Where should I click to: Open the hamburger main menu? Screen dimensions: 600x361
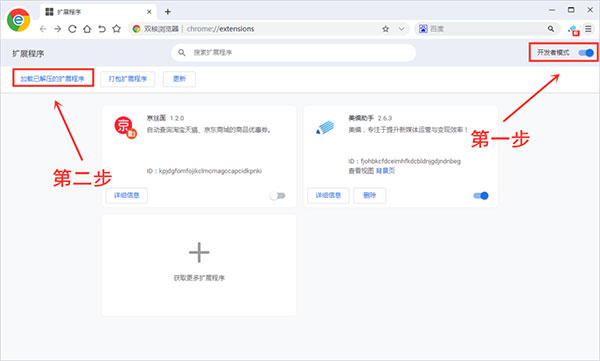point(588,29)
